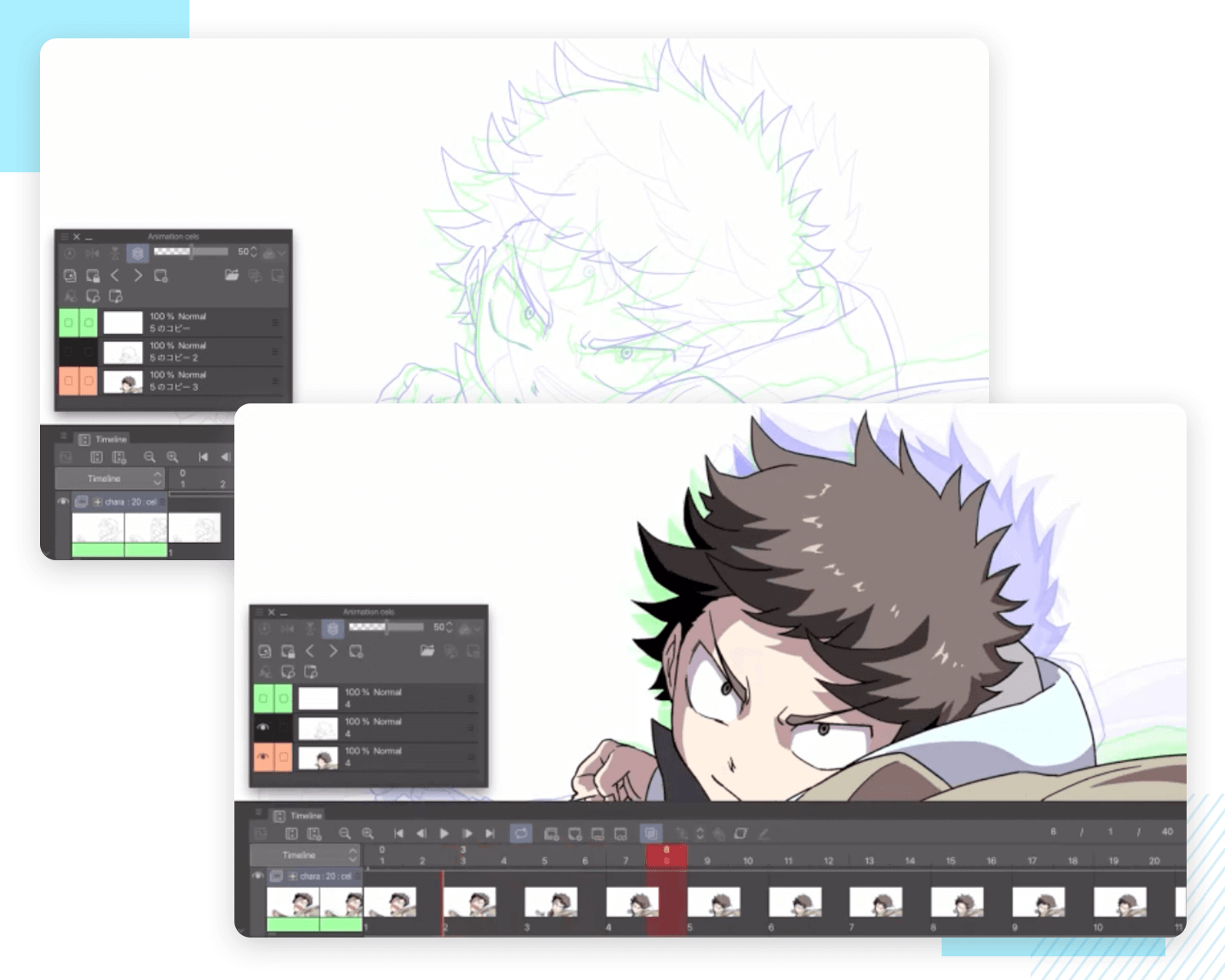1225x980 pixels.
Task: Go to next cel in back Animation cels panel
Action: tap(138, 275)
